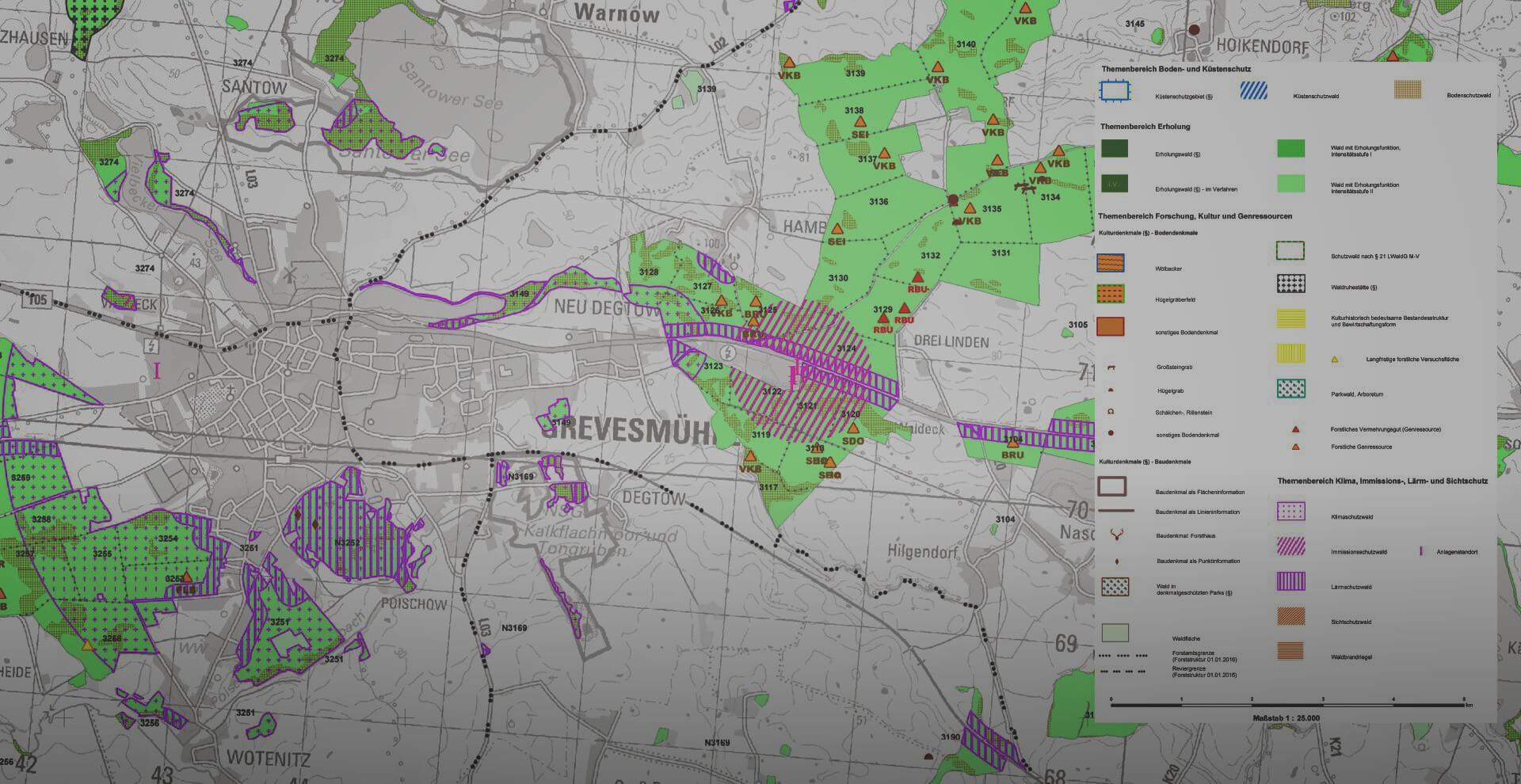Click the Küstenschutzgebiet blue-bordered legend symbol
Screen dimensions: 1521x784
[1114, 92]
